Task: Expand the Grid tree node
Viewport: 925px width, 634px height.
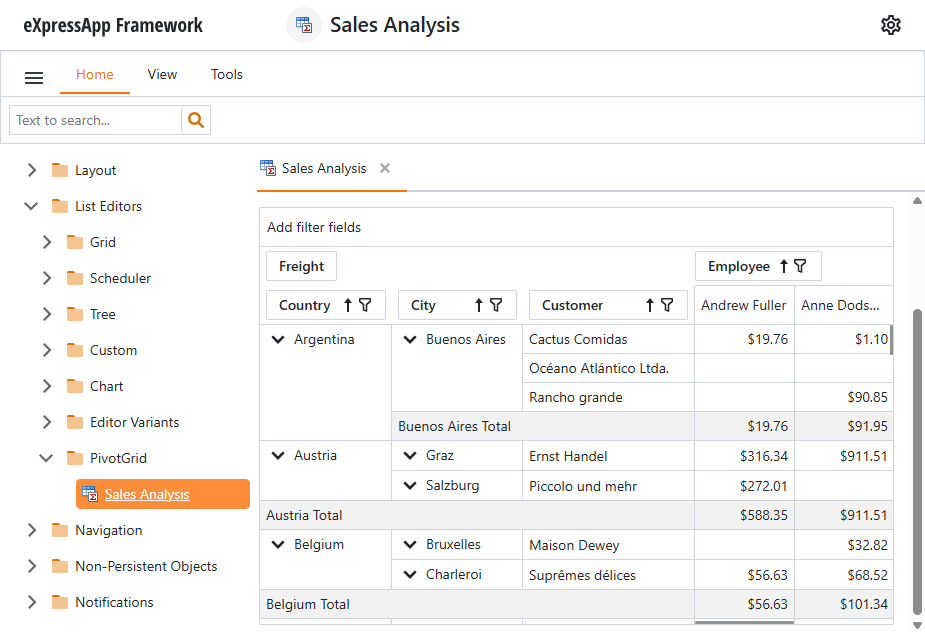Action: (47, 242)
